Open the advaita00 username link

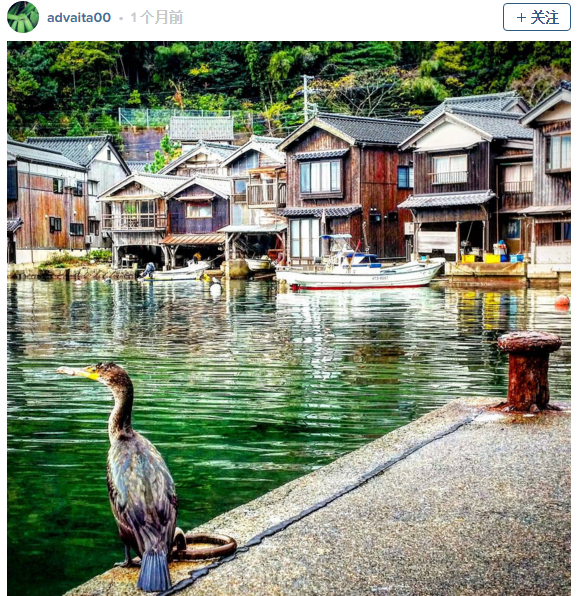79,17
